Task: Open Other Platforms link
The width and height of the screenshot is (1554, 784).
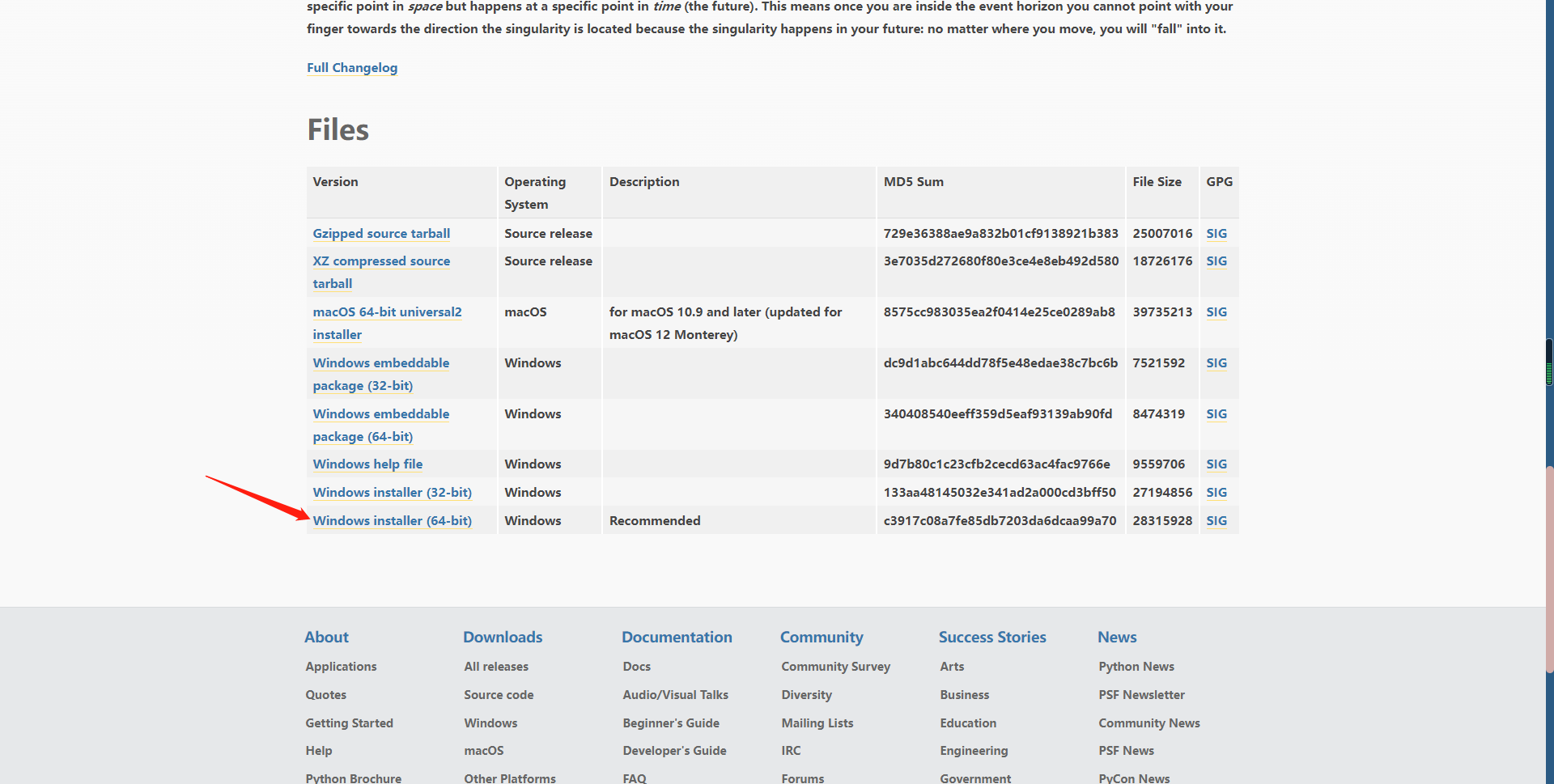Action: click(510, 778)
